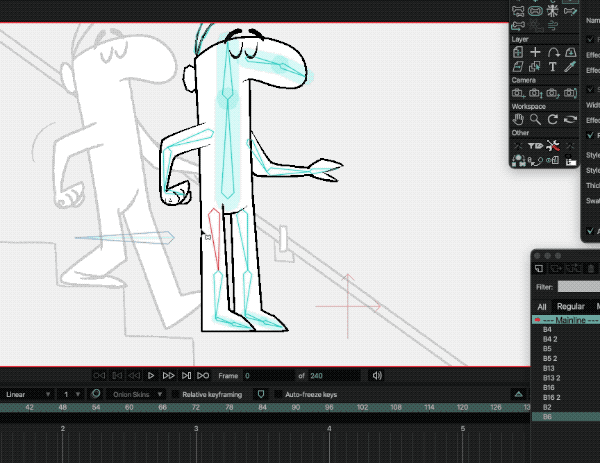Select the Pan/Tilt Camera tool
The height and width of the screenshot is (463, 600).
570,93
